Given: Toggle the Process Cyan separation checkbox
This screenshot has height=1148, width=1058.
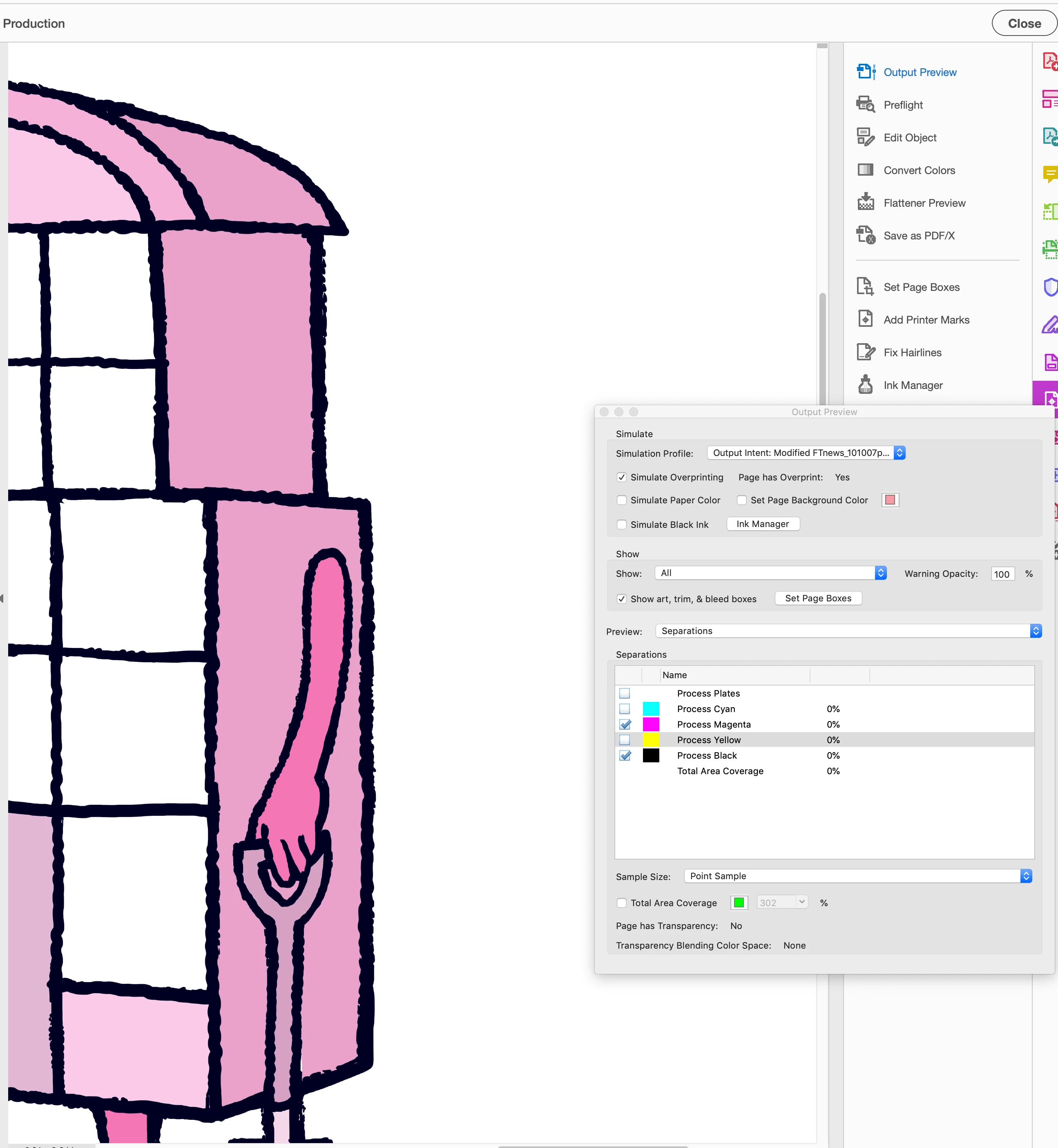Looking at the screenshot, I should pyautogui.click(x=625, y=709).
